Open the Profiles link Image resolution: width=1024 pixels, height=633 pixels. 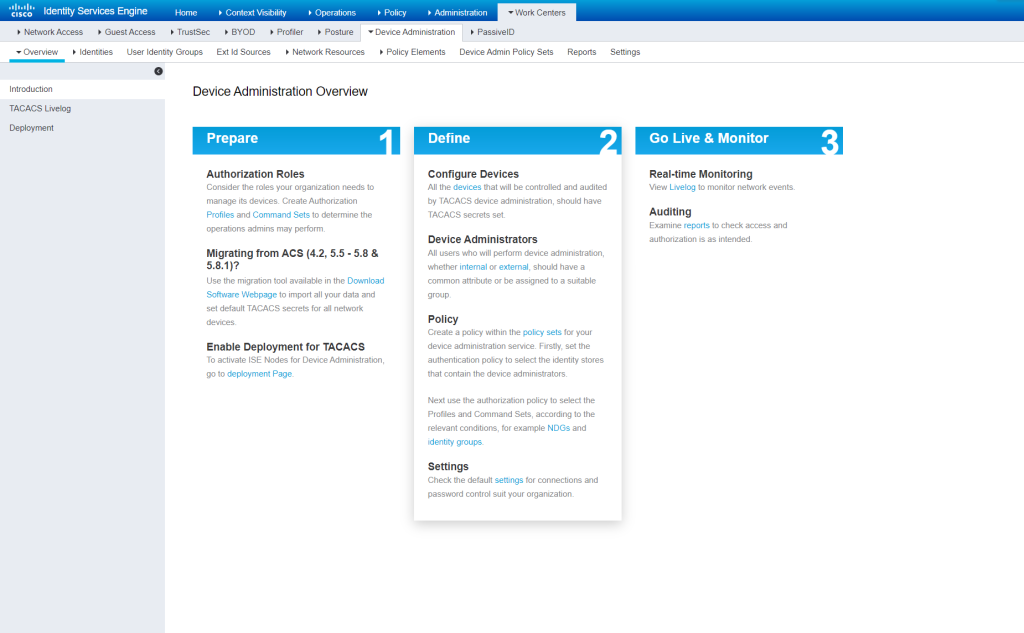(x=220, y=215)
